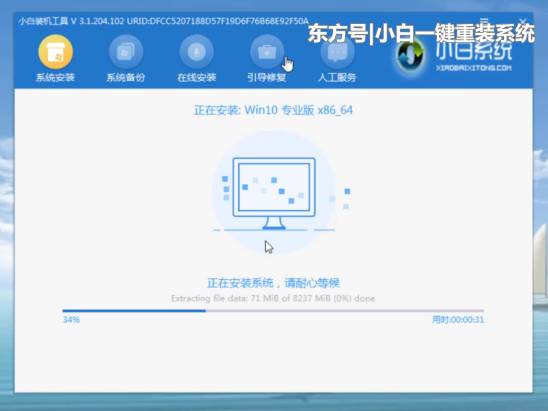Choose the 引导修复 boot repair icon

pos(267,52)
